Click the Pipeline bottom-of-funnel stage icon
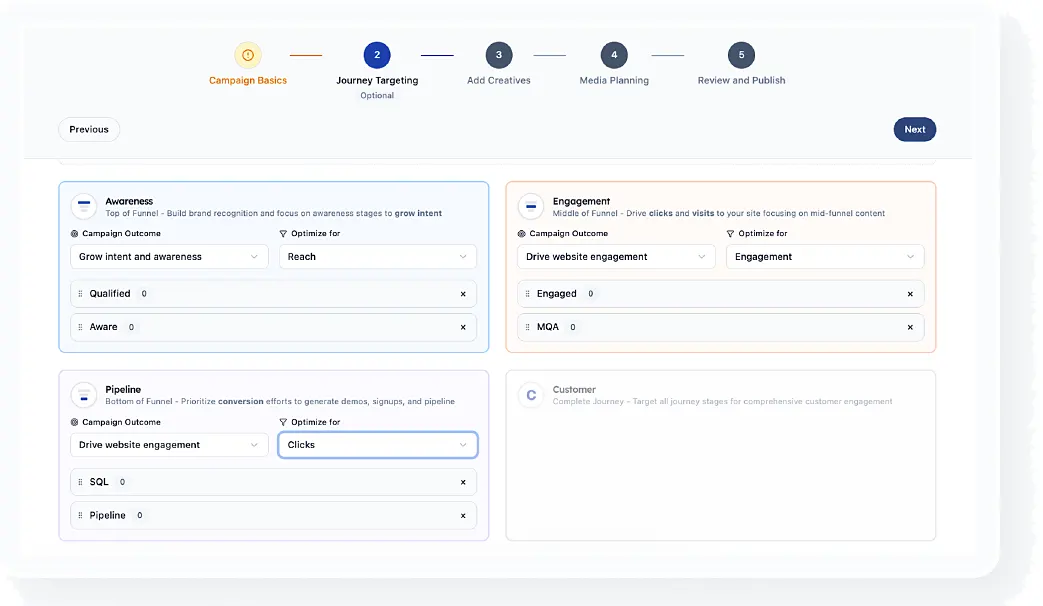The width and height of the screenshot is (1043, 606). click(82, 395)
